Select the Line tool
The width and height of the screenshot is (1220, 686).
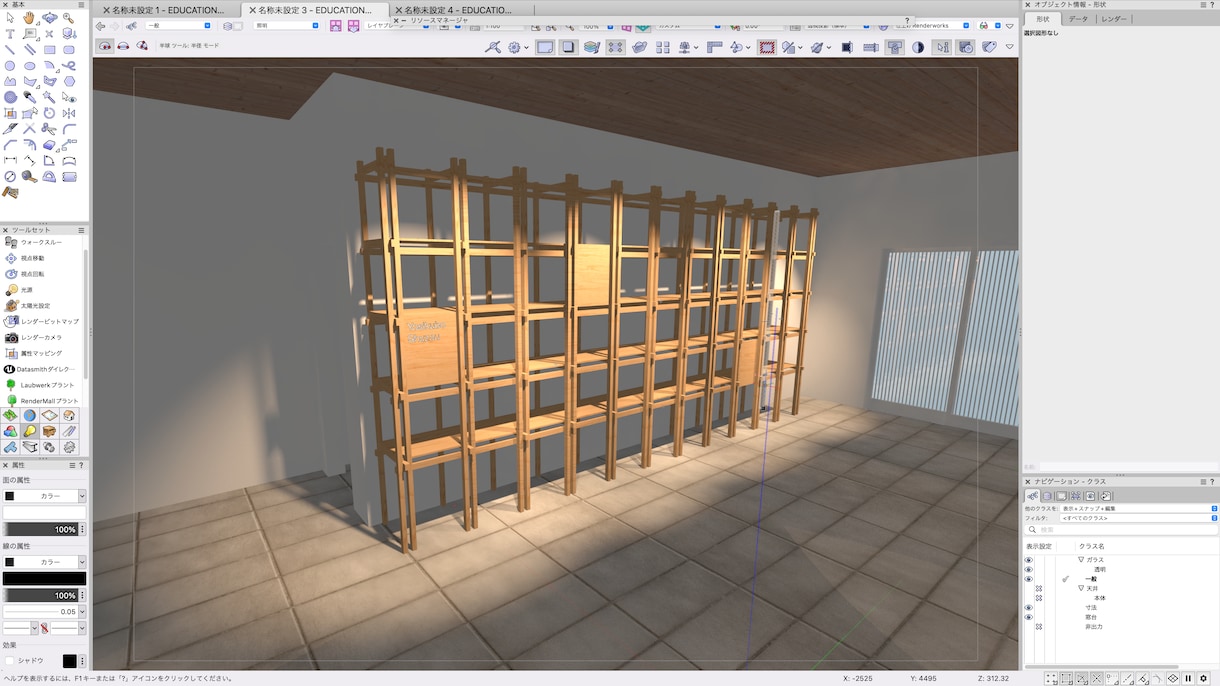[x=10, y=50]
